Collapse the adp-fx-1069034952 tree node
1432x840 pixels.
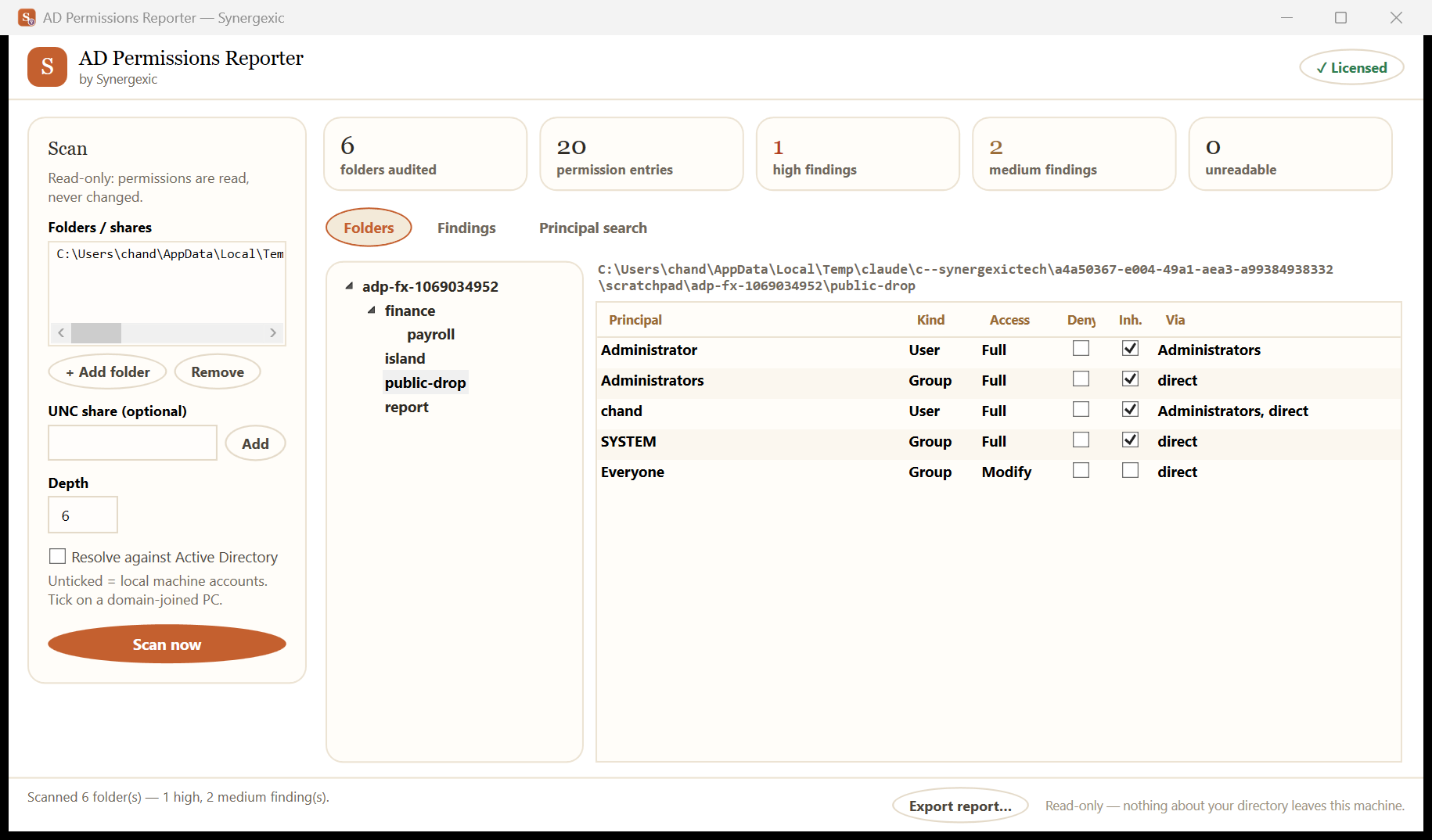(x=349, y=286)
